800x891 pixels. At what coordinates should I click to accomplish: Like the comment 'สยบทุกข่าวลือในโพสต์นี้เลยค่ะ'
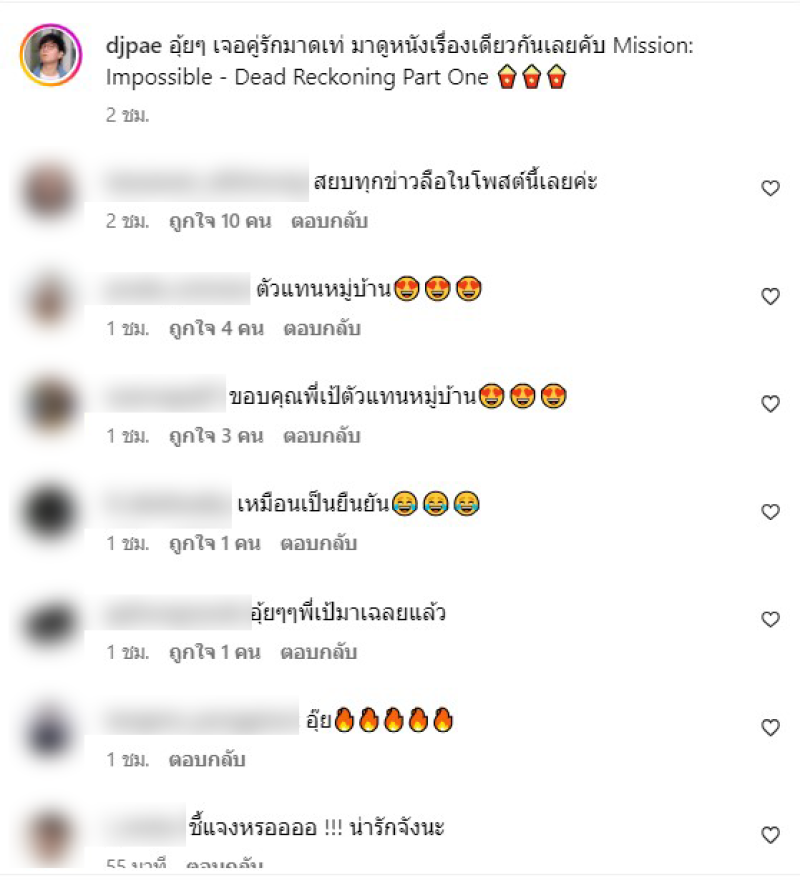770,188
